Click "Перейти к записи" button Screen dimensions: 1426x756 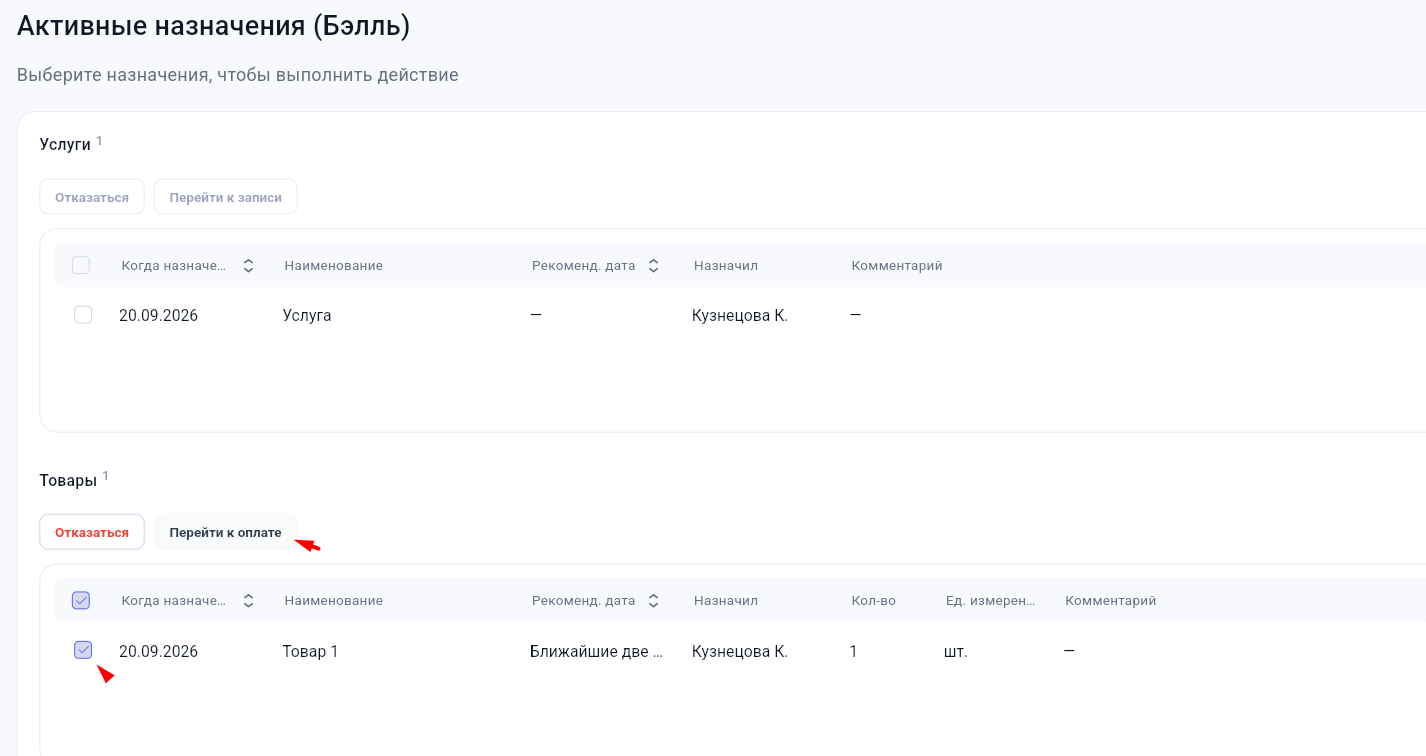click(226, 197)
